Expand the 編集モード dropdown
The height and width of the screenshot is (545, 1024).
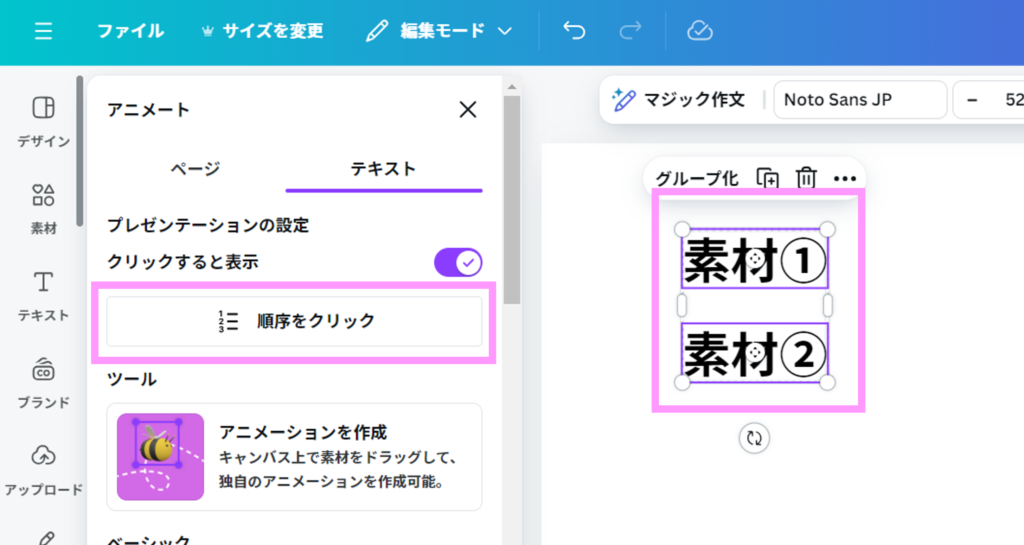pyautogui.click(x=440, y=31)
